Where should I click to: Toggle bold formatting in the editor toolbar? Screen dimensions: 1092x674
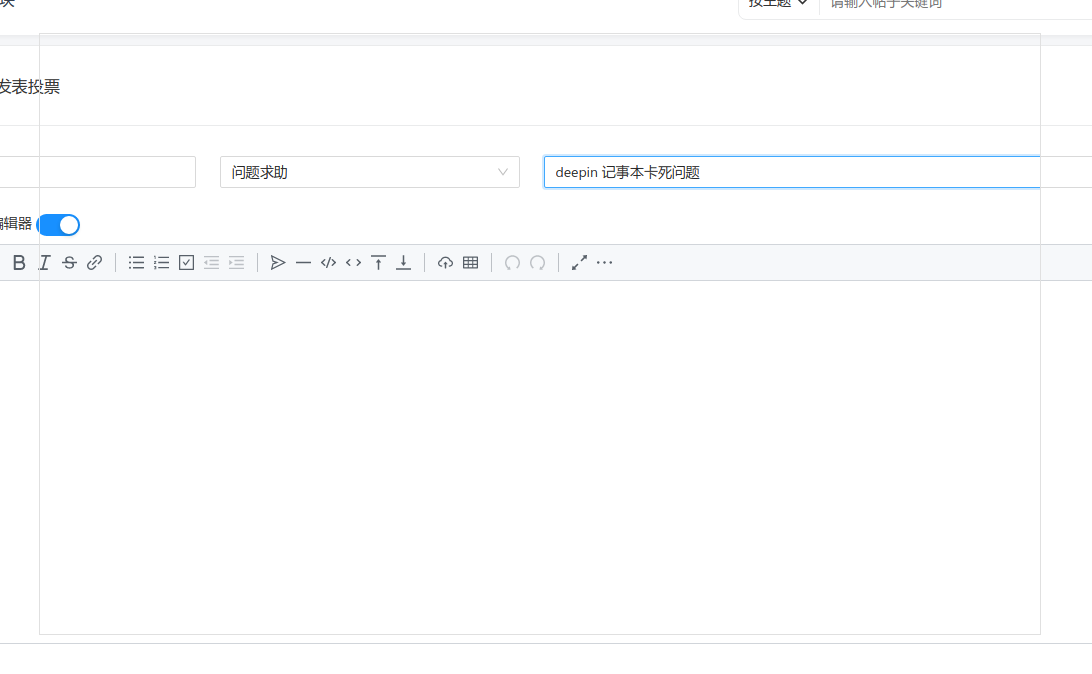[x=19, y=262]
